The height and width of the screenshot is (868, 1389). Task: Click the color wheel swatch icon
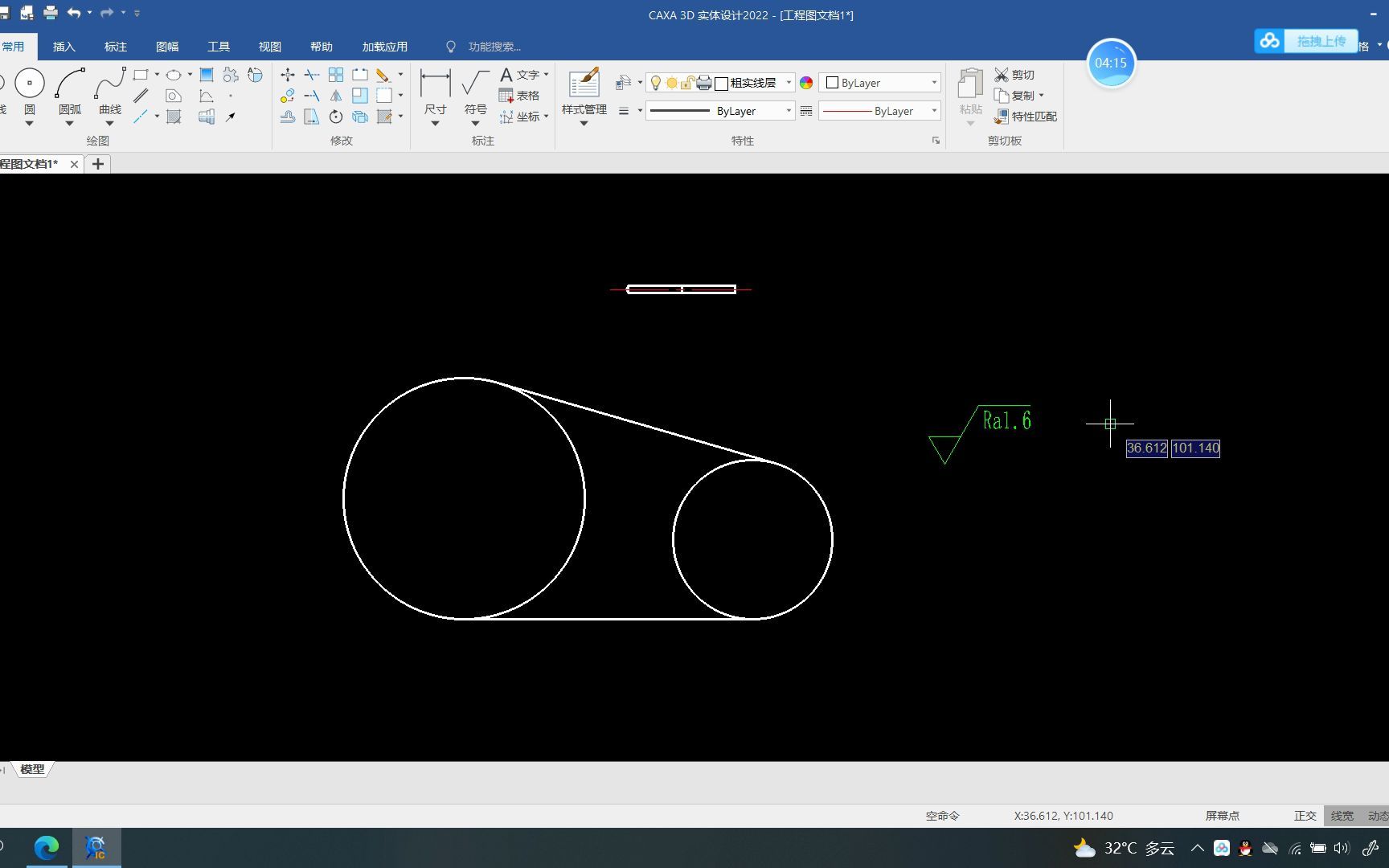(x=806, y=83)
